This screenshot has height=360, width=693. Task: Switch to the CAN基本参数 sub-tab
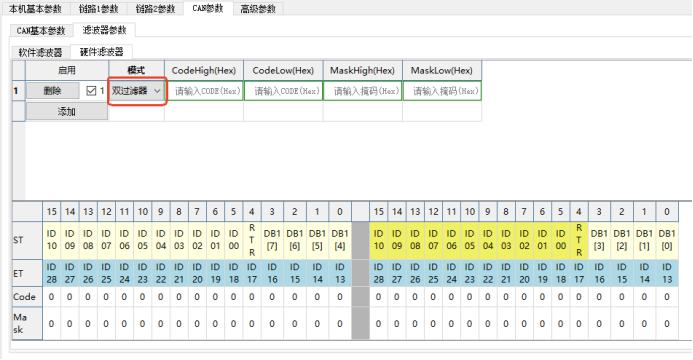(x=41, y=30)
